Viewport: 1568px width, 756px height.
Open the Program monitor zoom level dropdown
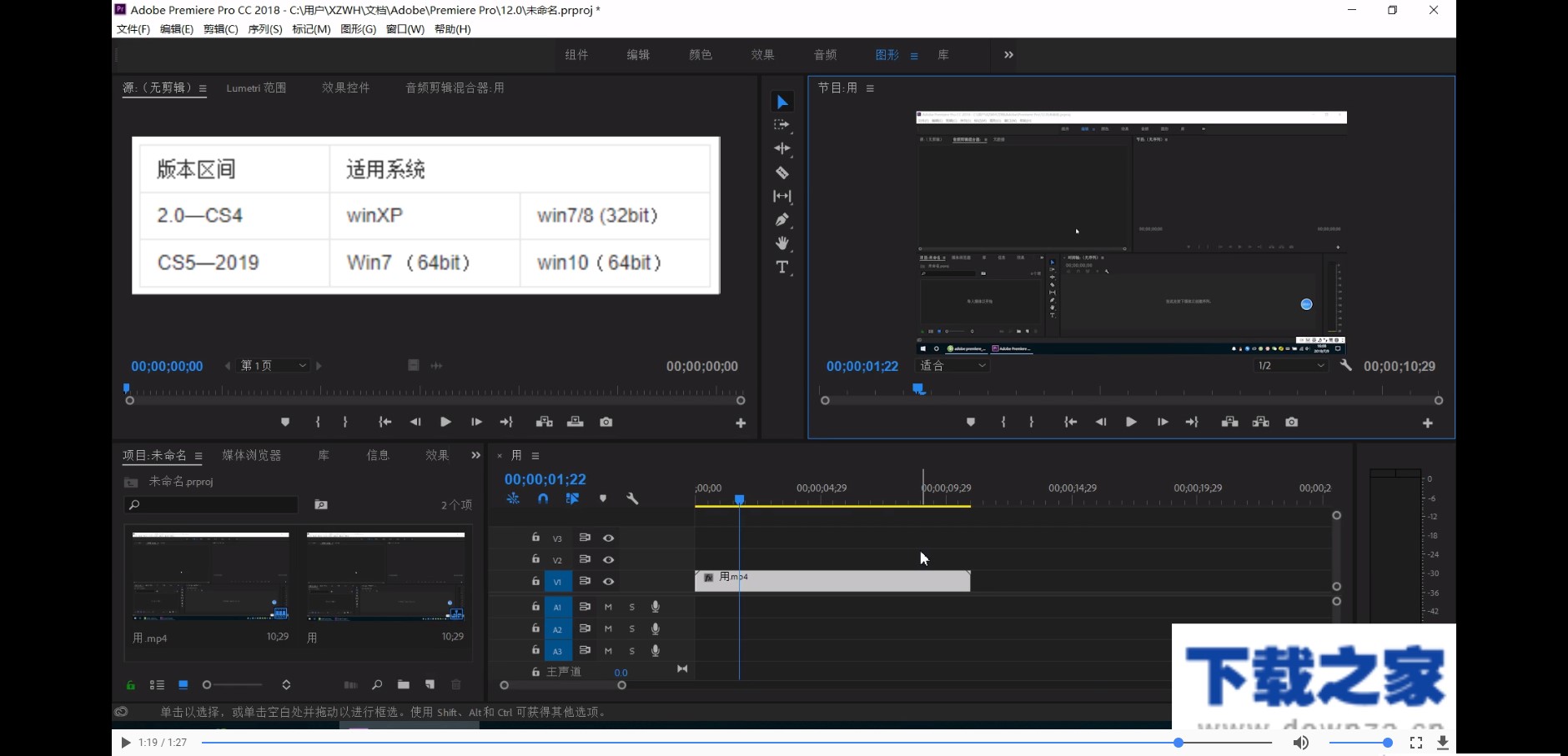(x=952, y=366)
